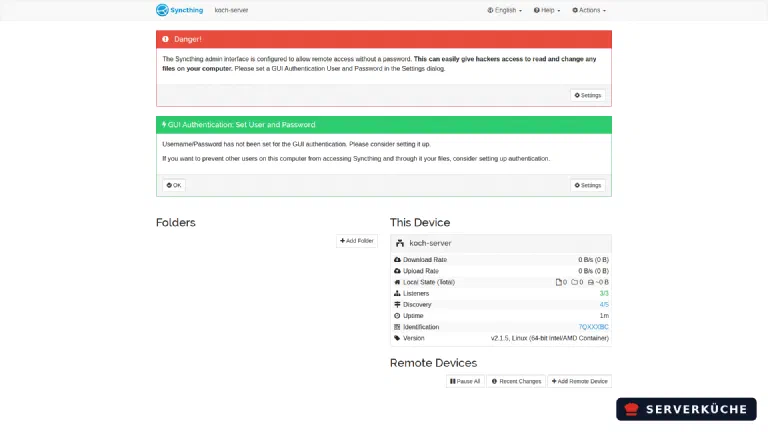Screen dimensions: 768x432
Task: Click the Discovery signpost icon
Action: (x=397, y=305)
